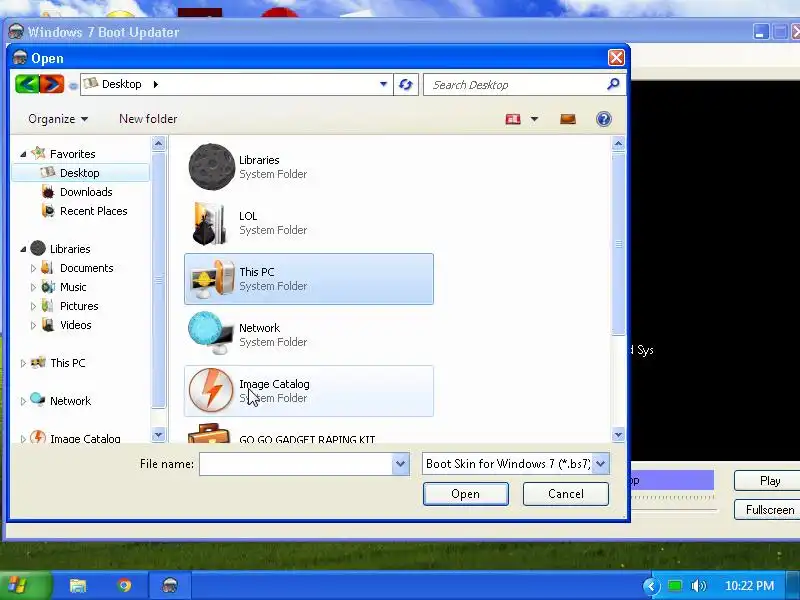Click the green Back arrow button
This screenshot has height=600, width=800.
point(27,84)
